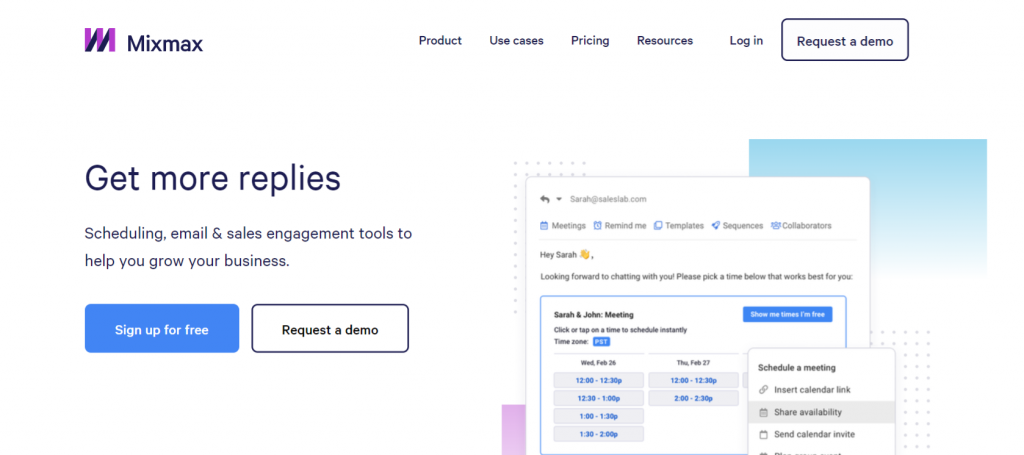Click the Remind me alarm clock icon

tap(598, 226)
